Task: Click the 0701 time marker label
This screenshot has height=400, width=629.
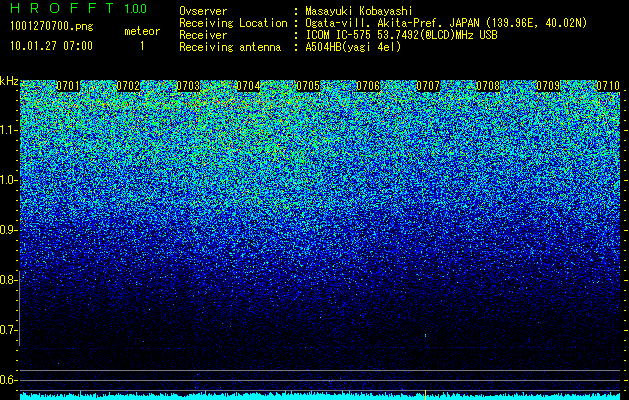Action: click(x=68, y=86)
